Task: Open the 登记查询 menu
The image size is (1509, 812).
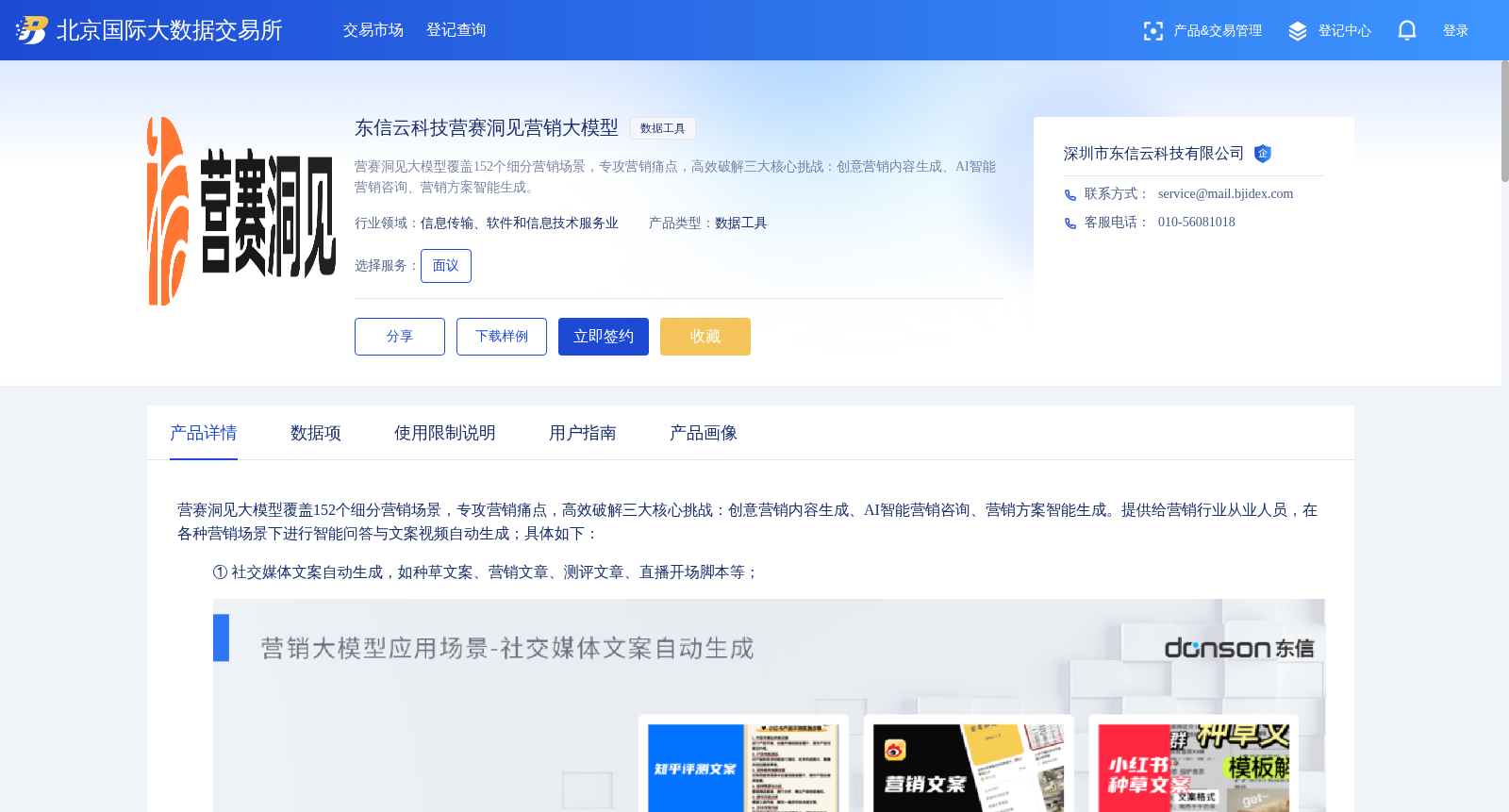Action: [x=456, y=30]
